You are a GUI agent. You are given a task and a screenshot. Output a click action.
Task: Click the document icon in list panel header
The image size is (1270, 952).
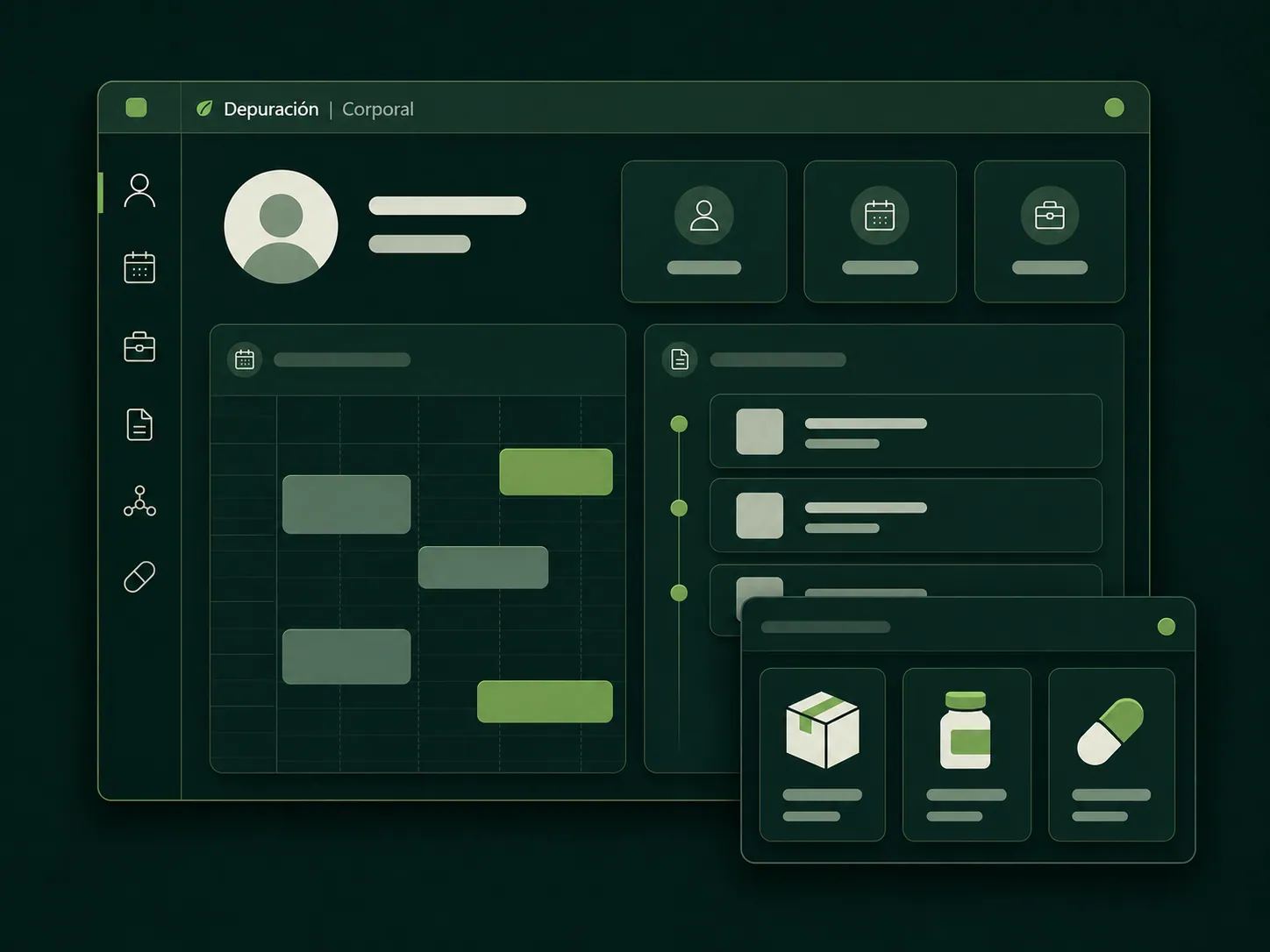click(x=680, y=359)
